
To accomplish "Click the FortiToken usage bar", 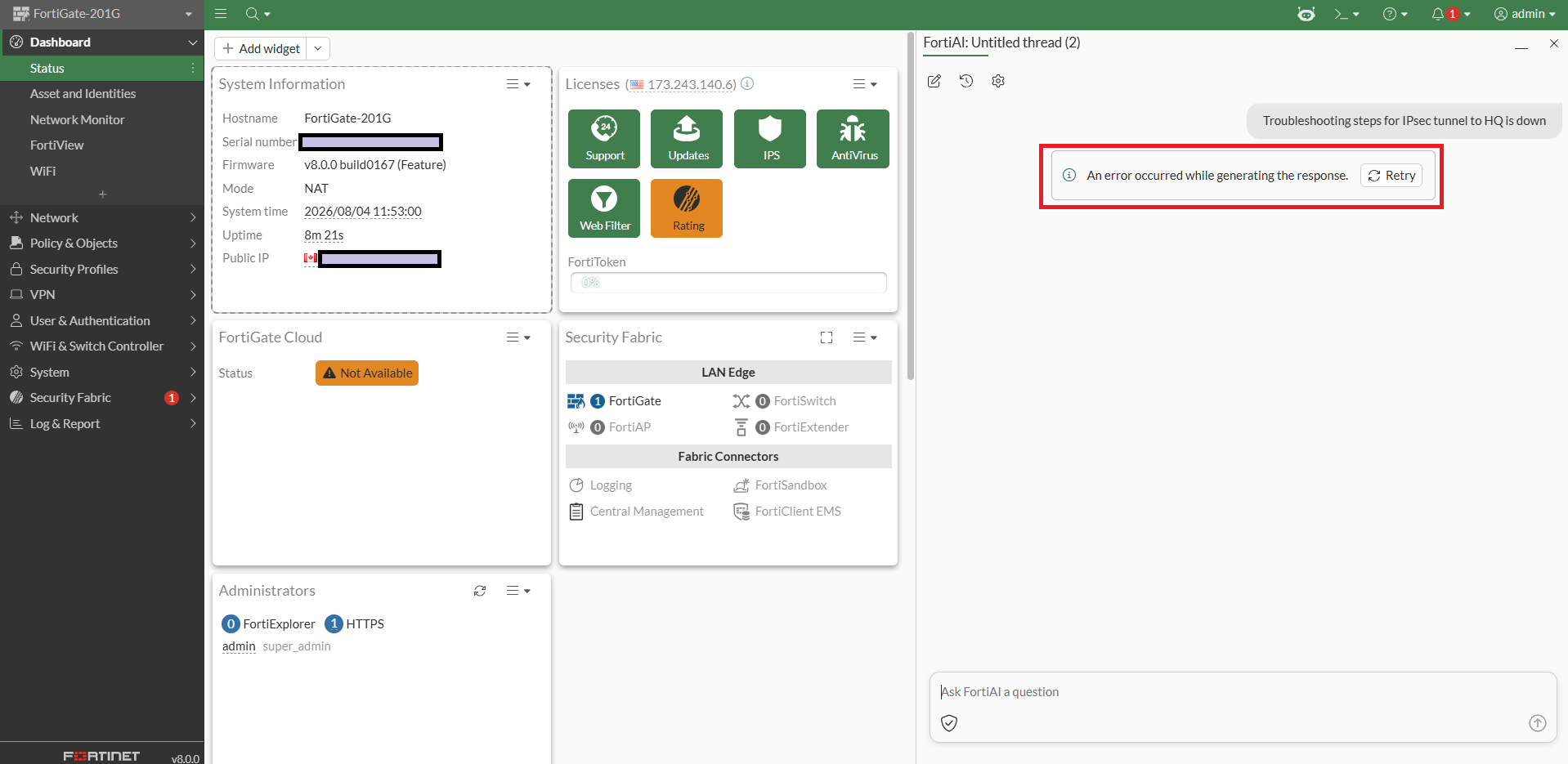I will click(x=728, y=283).
